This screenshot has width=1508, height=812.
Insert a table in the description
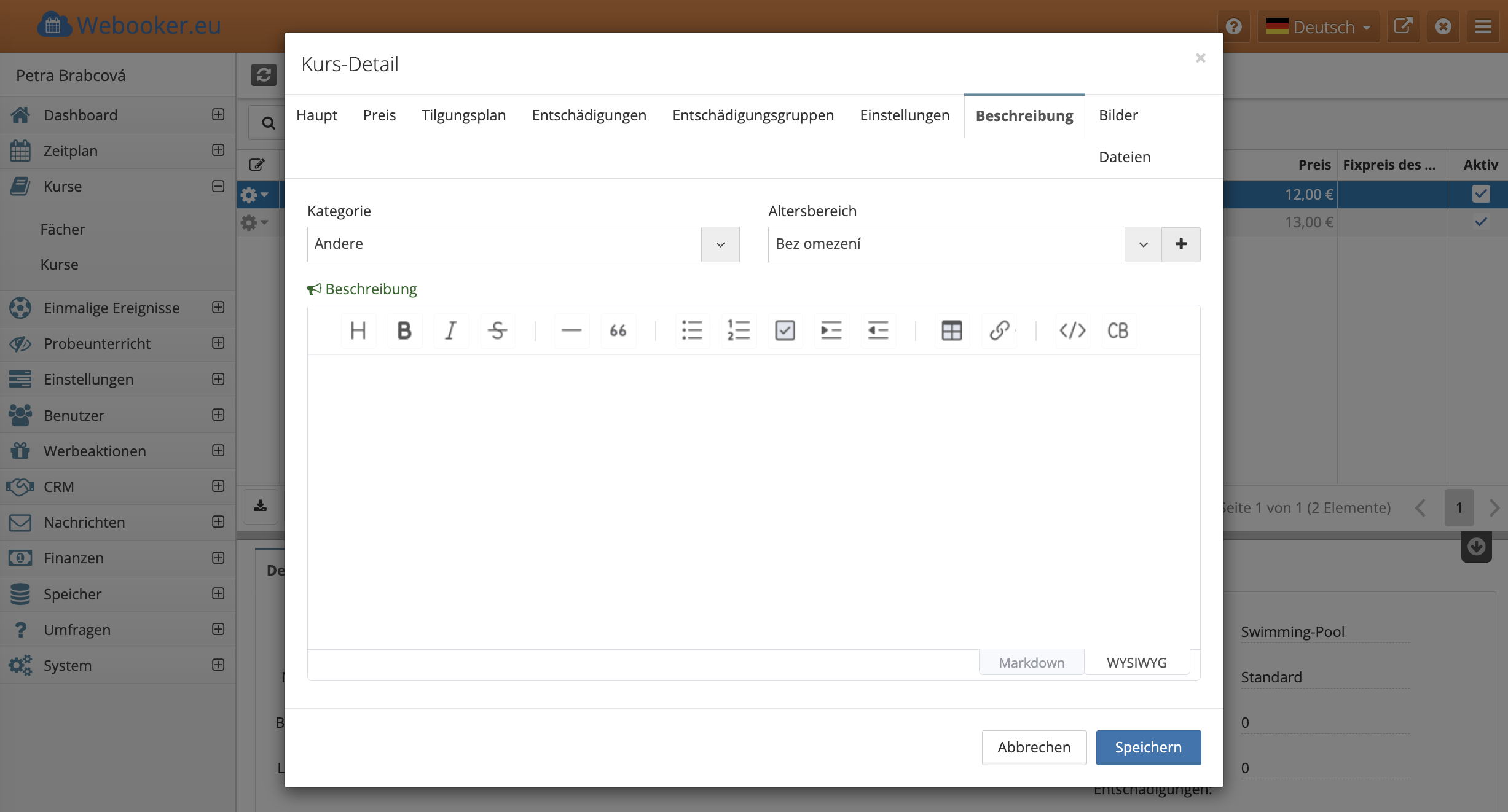coord(951,330)
